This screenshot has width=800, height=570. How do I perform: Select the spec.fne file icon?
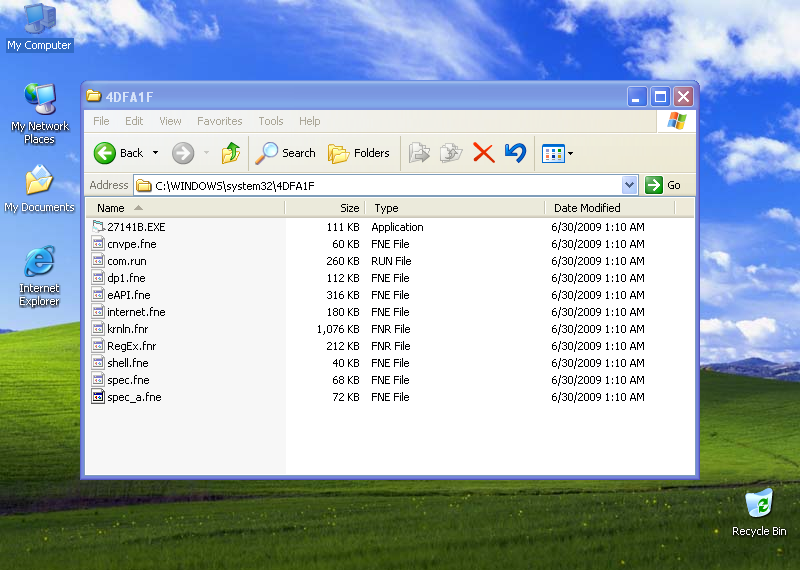98,380
